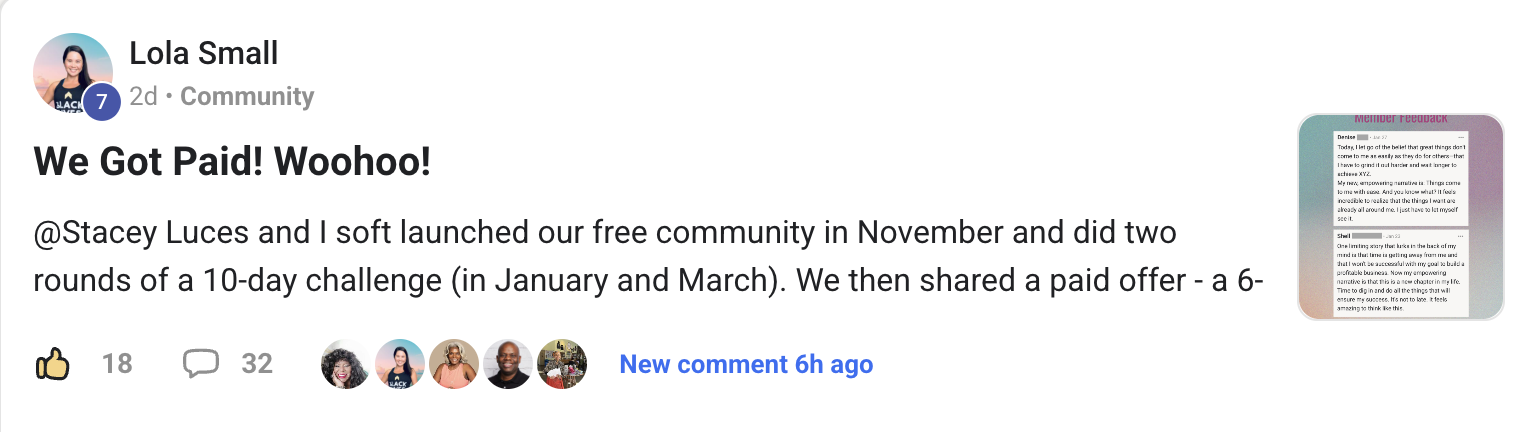Click the 18 likes count
The width and height of the screenshot is (1520, 432).
[117, 364]
